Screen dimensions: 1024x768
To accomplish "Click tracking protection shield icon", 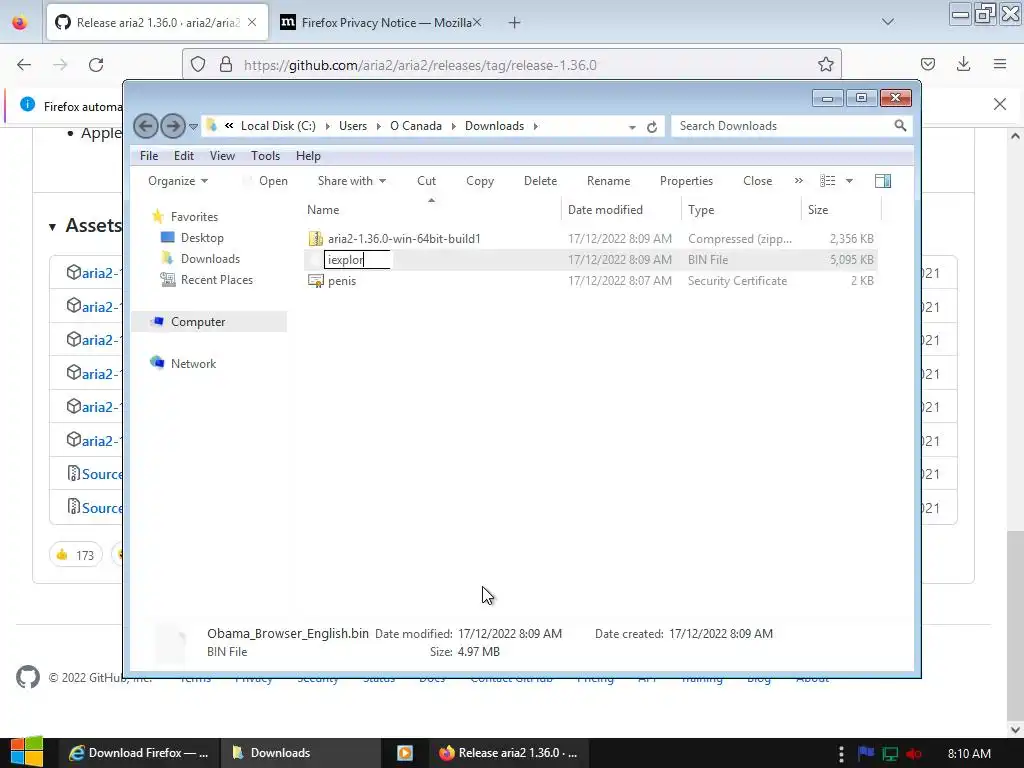I will [x=198, y=65].
